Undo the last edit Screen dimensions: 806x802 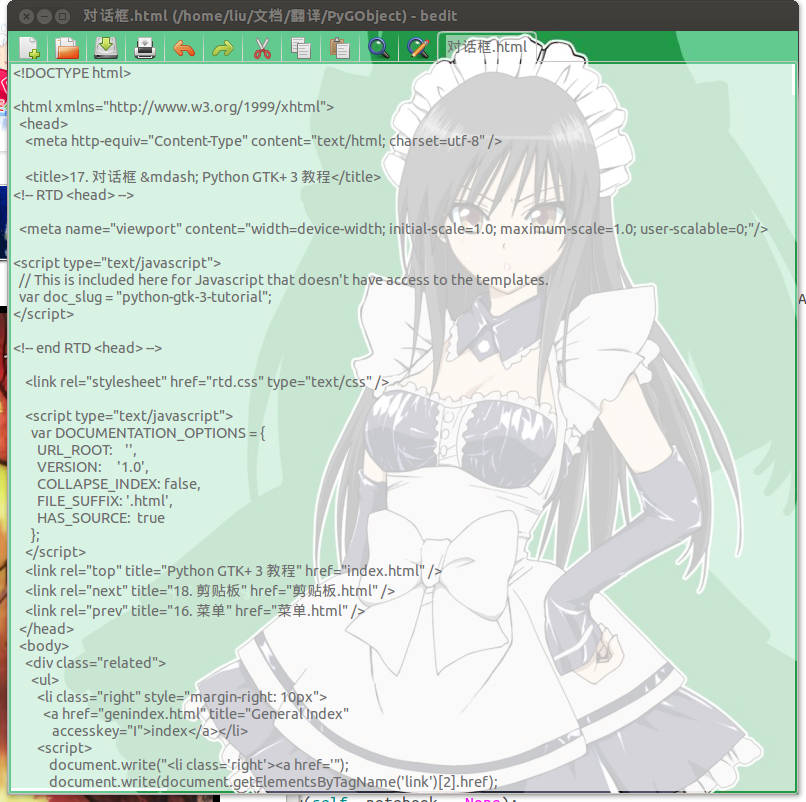click(184, 48)
